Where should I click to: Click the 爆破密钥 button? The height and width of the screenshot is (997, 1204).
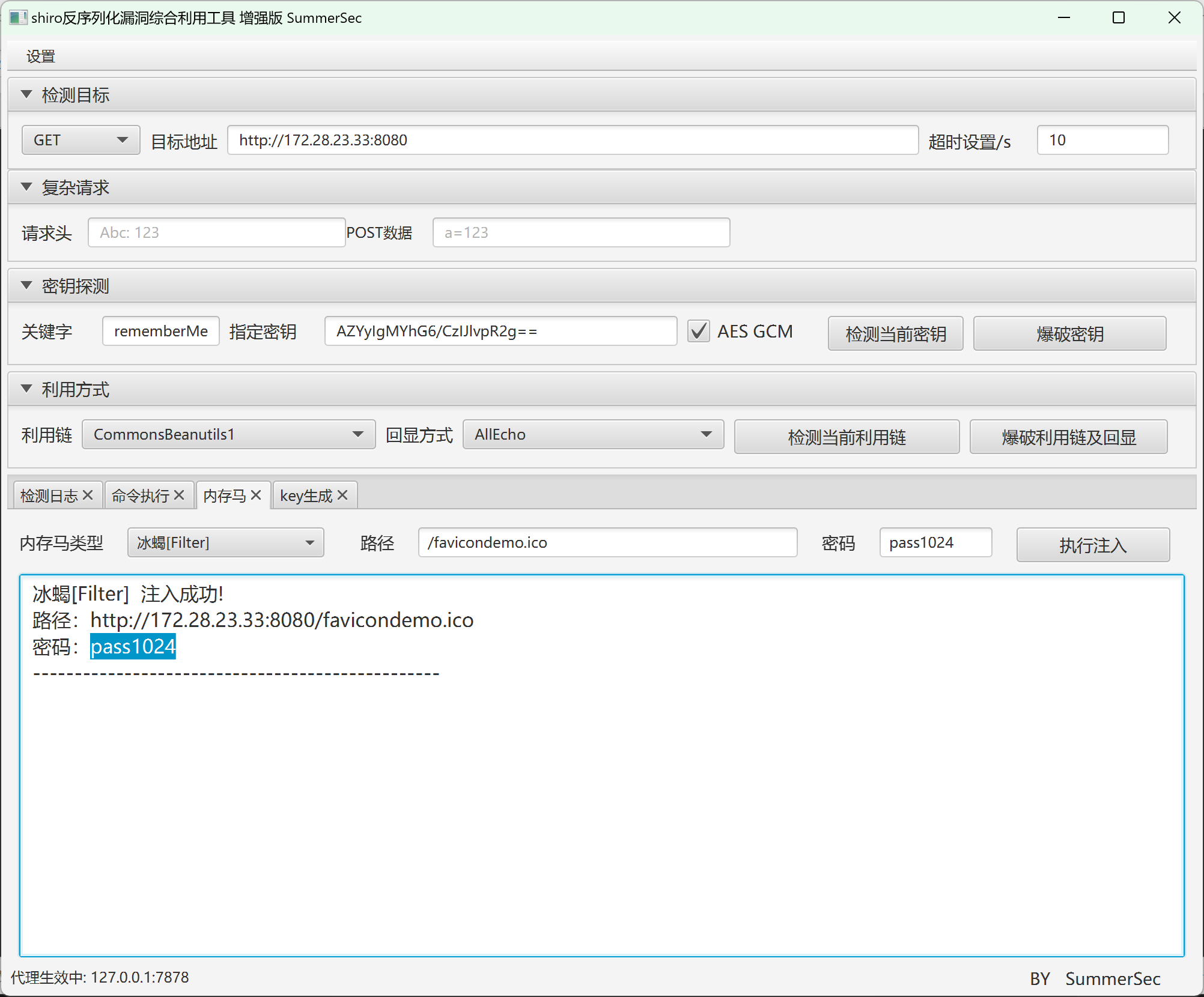coord(1069,333)
